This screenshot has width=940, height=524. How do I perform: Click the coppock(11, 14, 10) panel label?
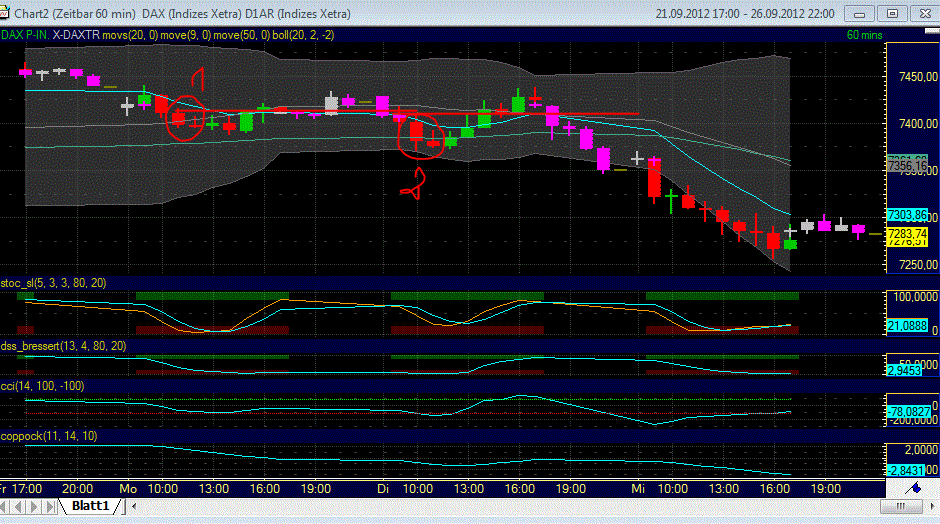(x=49, y=436)
